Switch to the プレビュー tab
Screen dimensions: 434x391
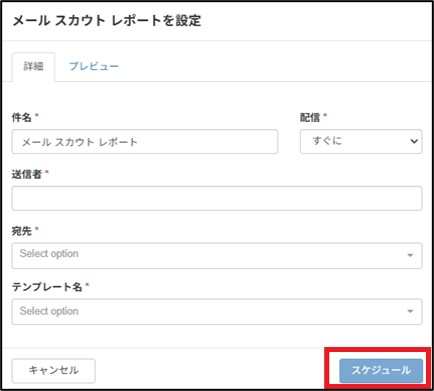(x=94, y=66)
